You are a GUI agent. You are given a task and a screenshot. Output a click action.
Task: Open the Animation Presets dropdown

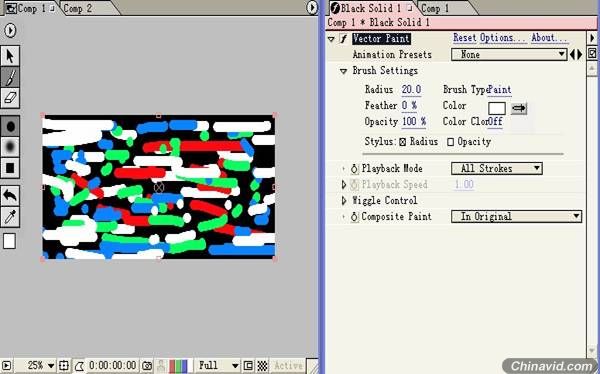click(509, 54)
